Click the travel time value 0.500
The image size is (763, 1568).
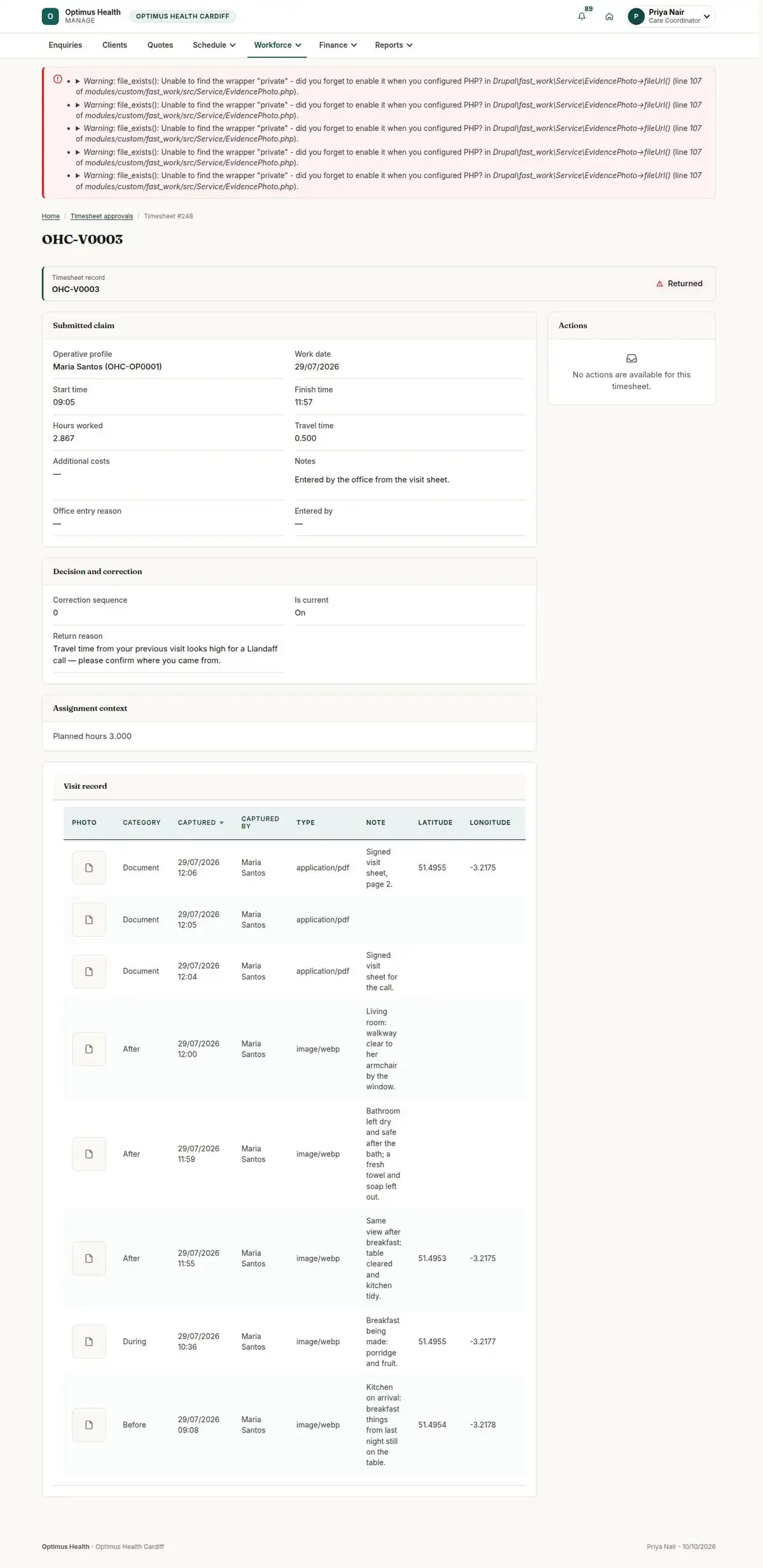point(306,438)
